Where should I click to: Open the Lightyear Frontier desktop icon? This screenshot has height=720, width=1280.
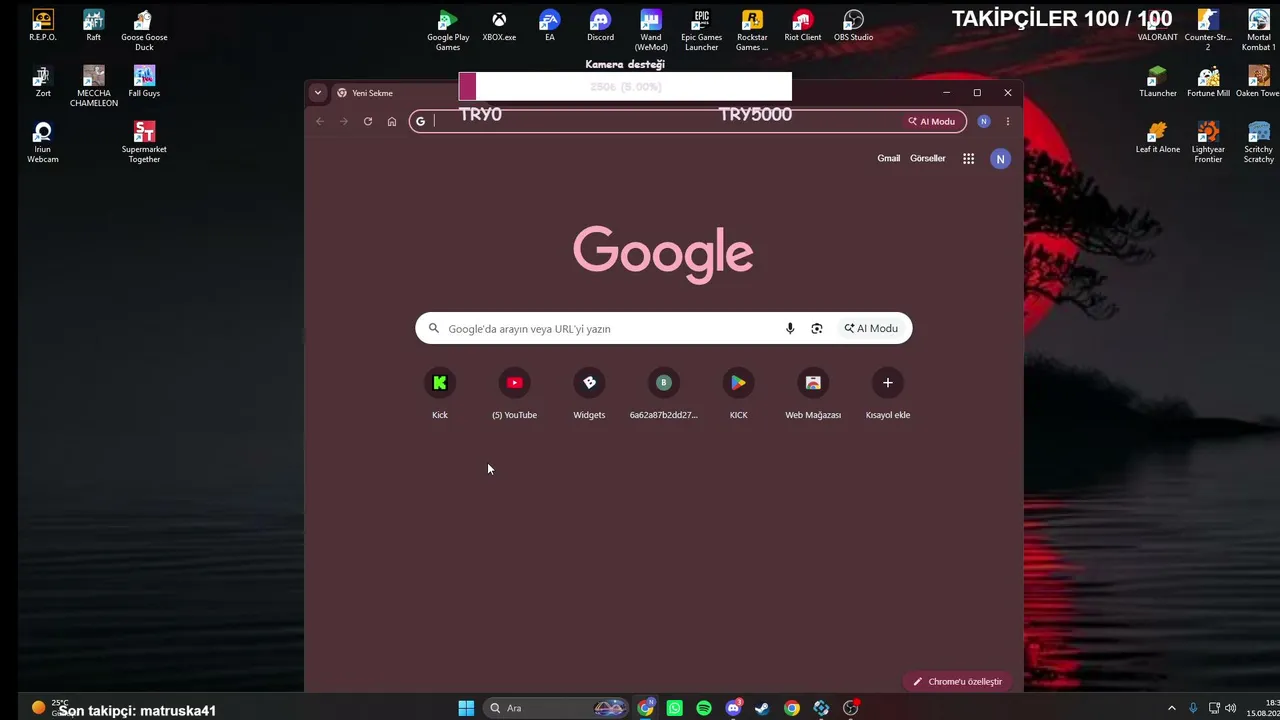click(1208, 143)
